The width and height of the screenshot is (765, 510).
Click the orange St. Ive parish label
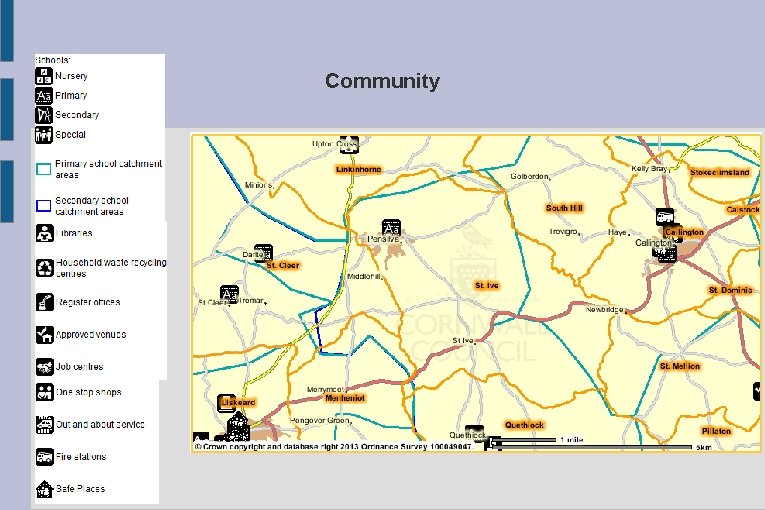[487, 286]
